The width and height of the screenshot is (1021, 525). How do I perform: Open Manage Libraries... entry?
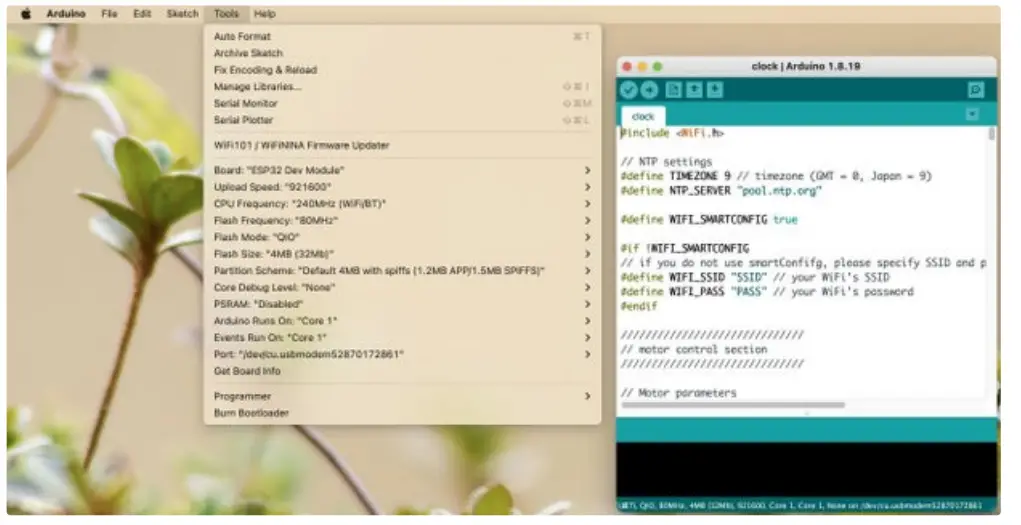[x=402, y=87]
